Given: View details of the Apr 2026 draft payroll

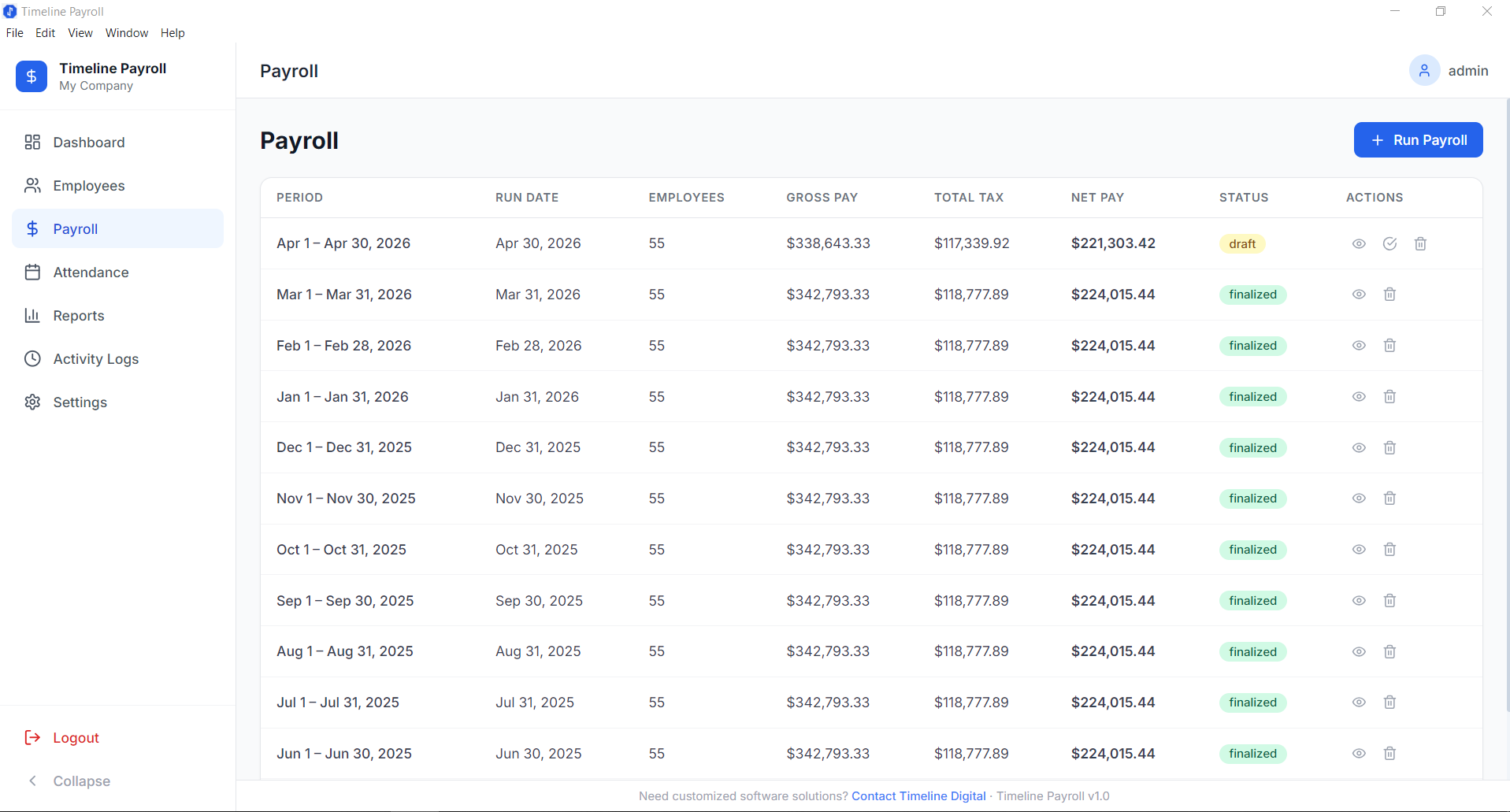Looking at the screenshot, I should 1359,243.
